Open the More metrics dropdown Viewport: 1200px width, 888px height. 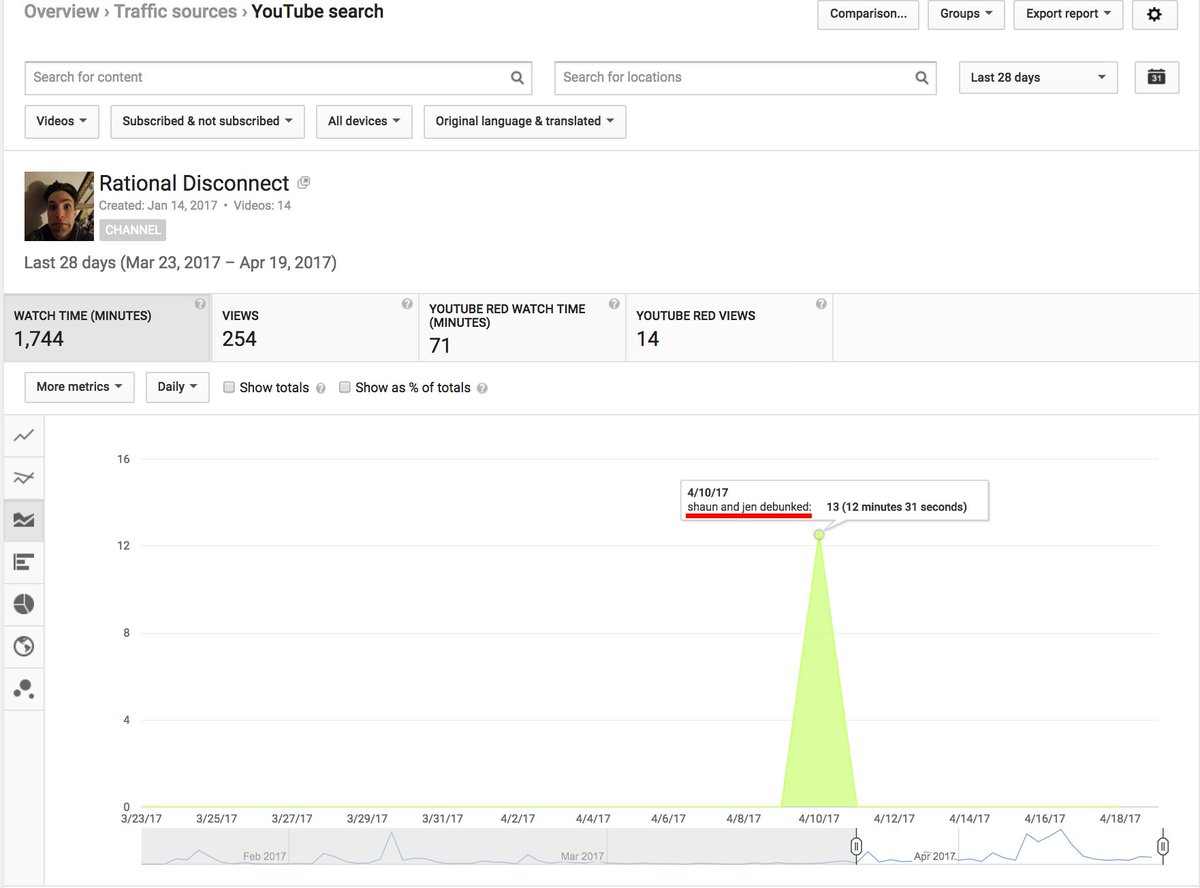click(x=79, y=387)
